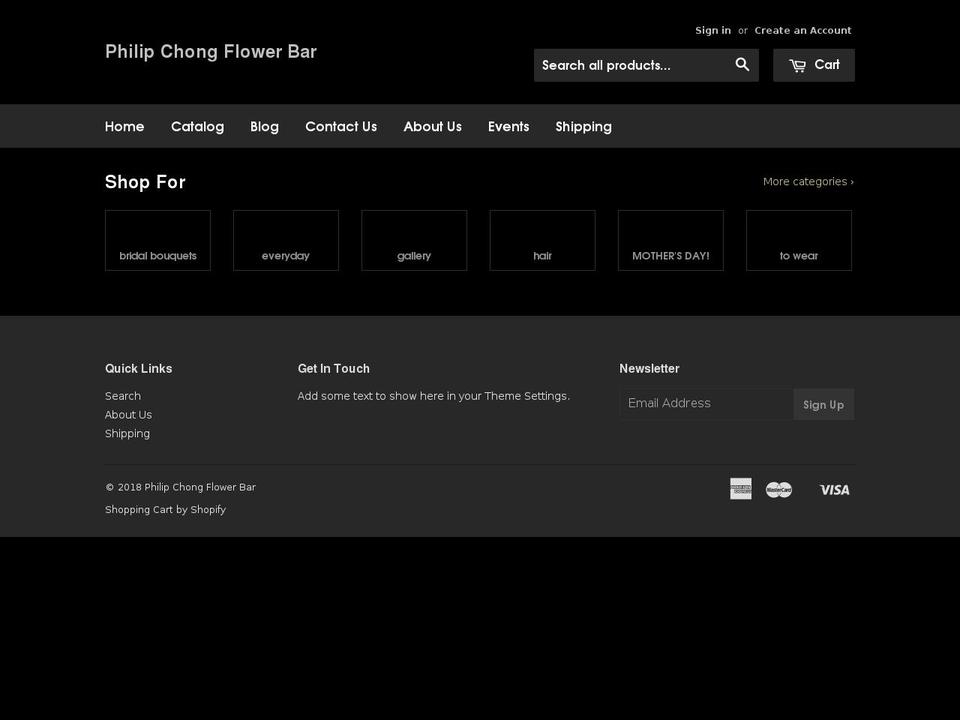
Task: Go to Catalog in the navigation bar
Action: pos(197,127)
